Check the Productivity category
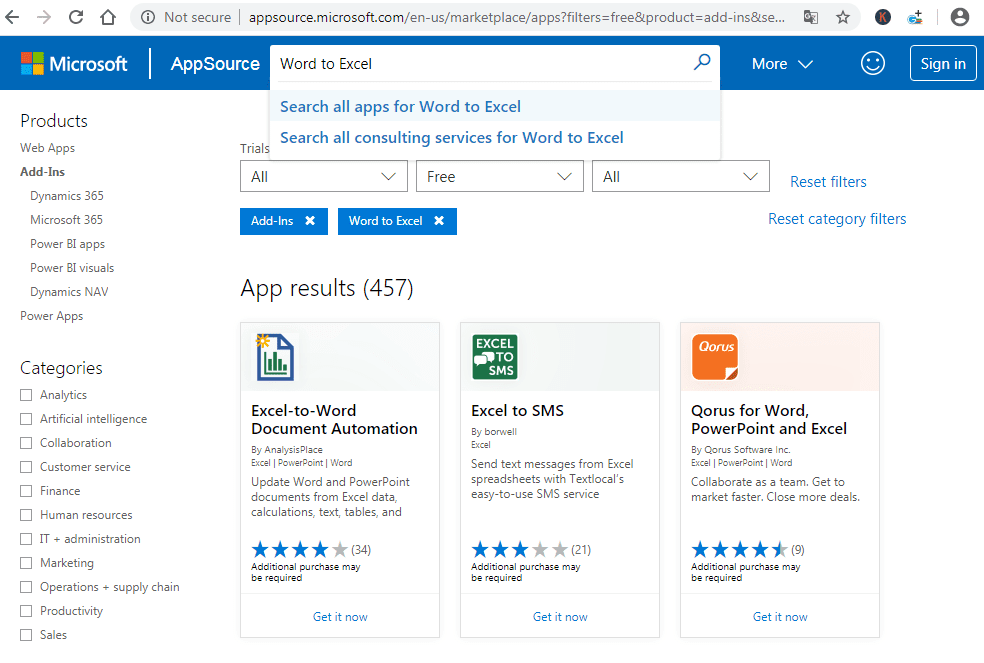Screen dimensions: 984x663 [x=26, y=611]
